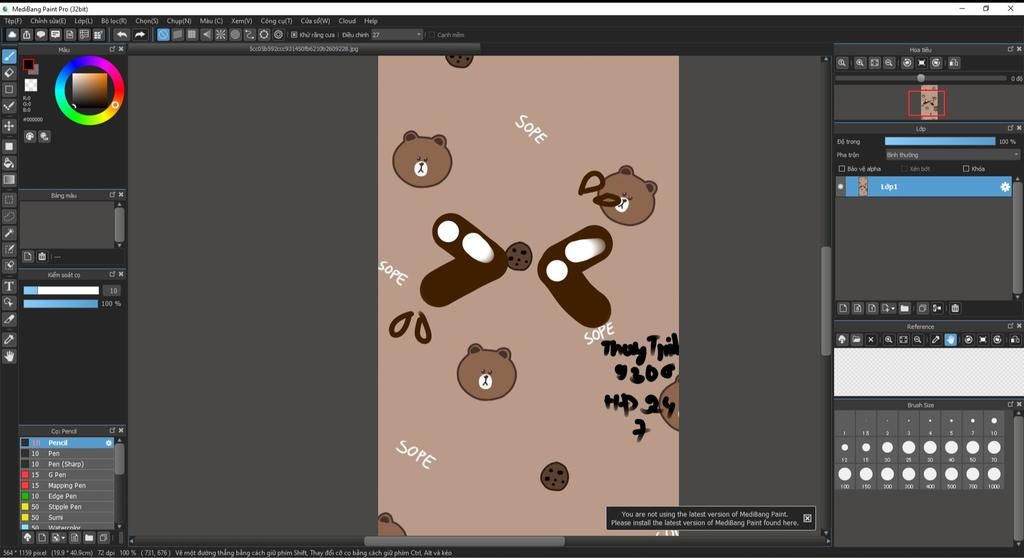Adjust the brush size slider at 10
Image resolution: width=1024 pixels, height=558 pixels.
point(61,291)
